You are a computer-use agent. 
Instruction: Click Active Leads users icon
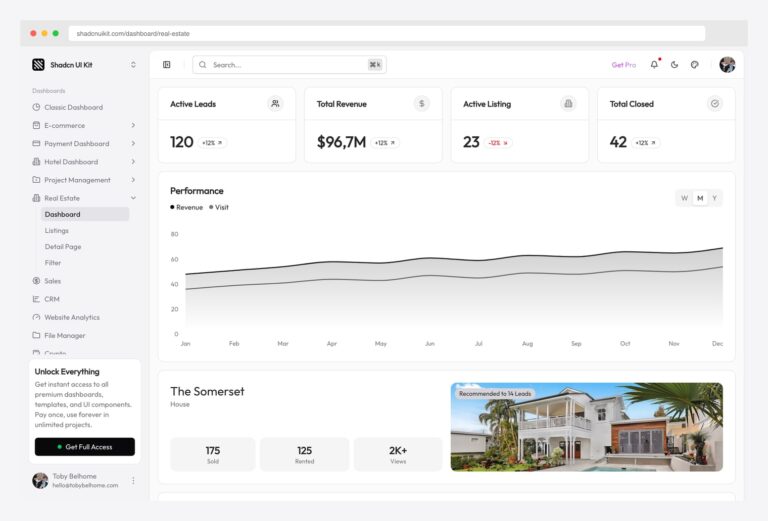coord(275,103)
